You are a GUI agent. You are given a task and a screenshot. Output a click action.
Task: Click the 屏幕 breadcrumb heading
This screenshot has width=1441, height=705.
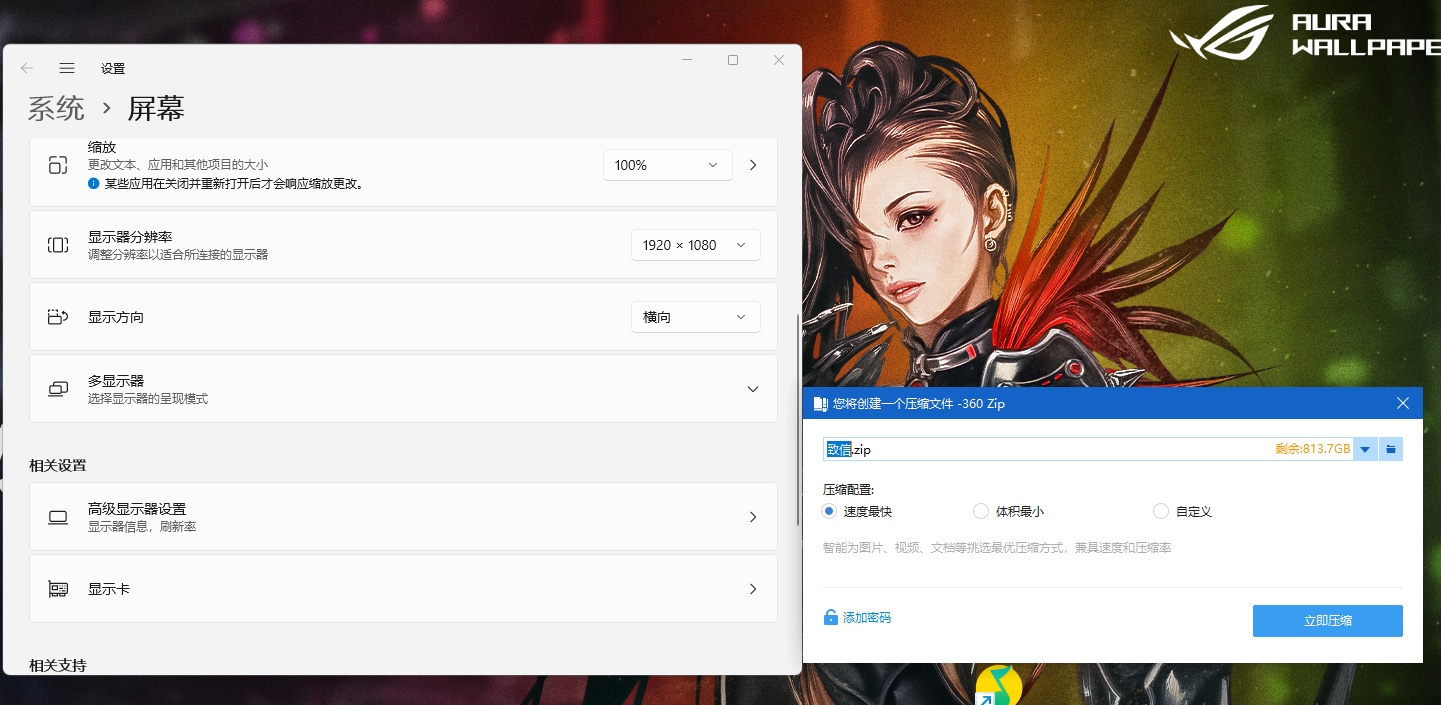(156, 108)
